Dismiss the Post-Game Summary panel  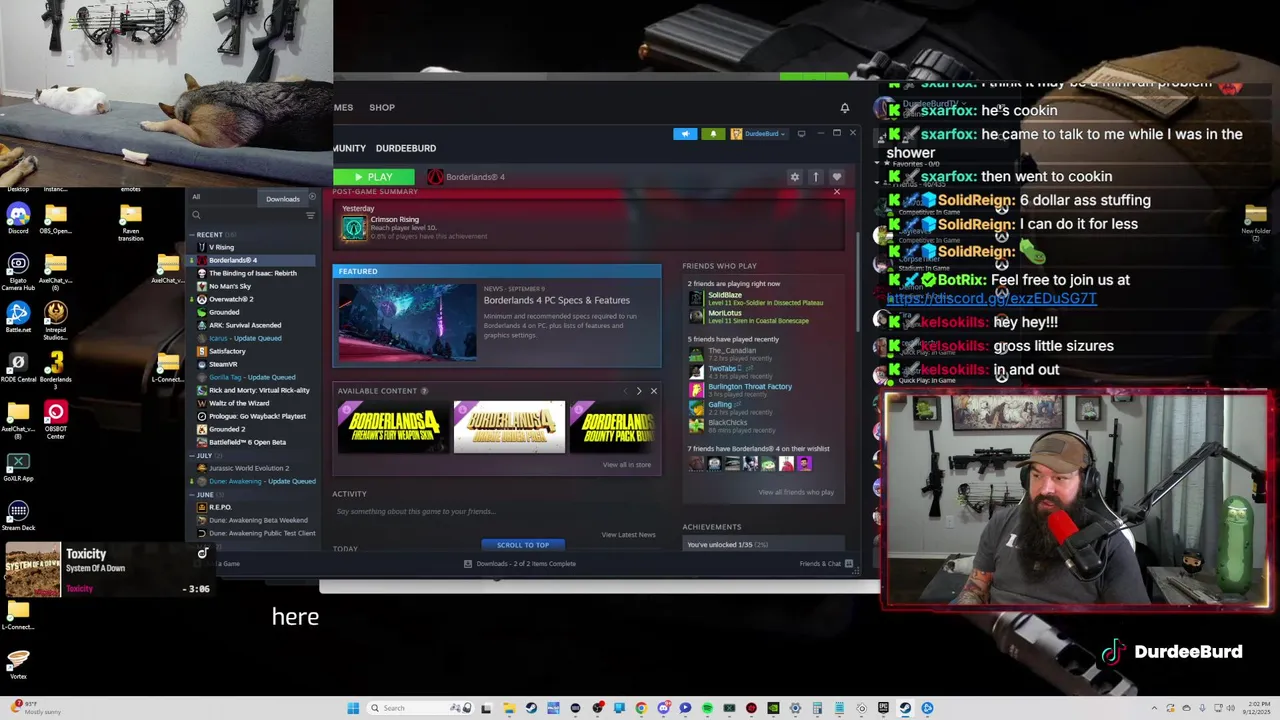[837, 192]
